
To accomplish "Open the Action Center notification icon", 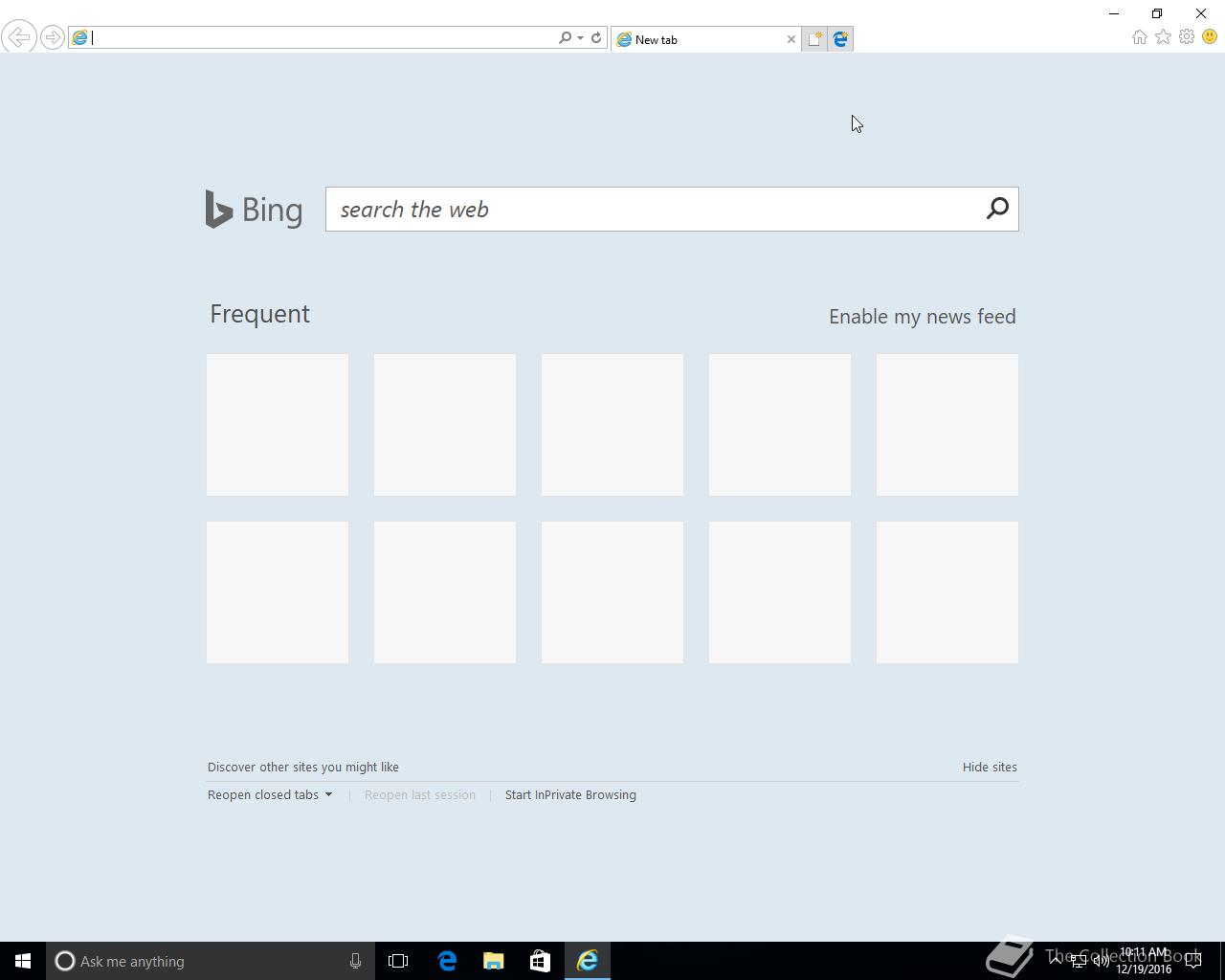I will click(x=1193, y=961).
